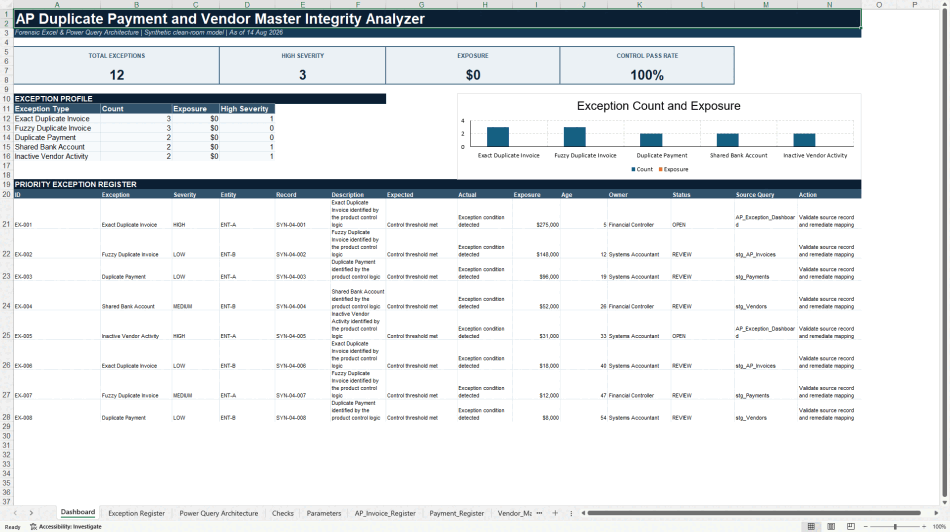Zoom out with the minus icon
Viewport: 950px width, 532px height.
[x=866, y=527]
